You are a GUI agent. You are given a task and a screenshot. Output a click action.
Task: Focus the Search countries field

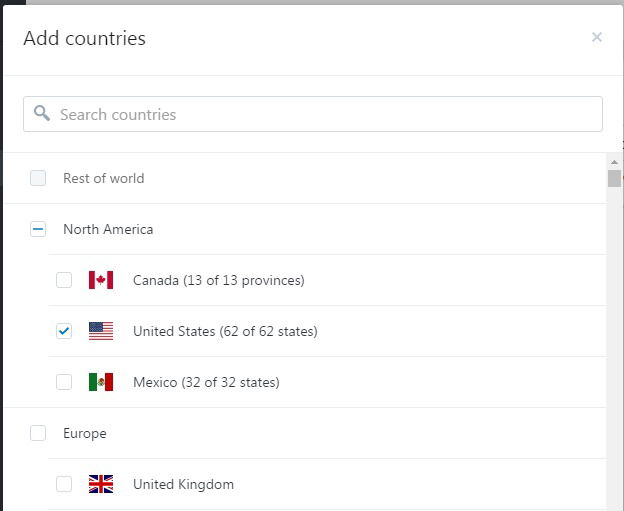pyautogui.click(x=313, y=114)
